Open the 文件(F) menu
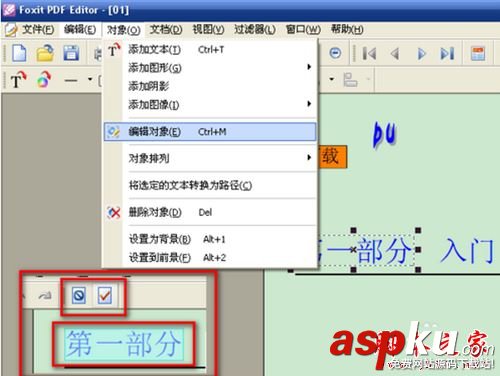 point(38,30)
